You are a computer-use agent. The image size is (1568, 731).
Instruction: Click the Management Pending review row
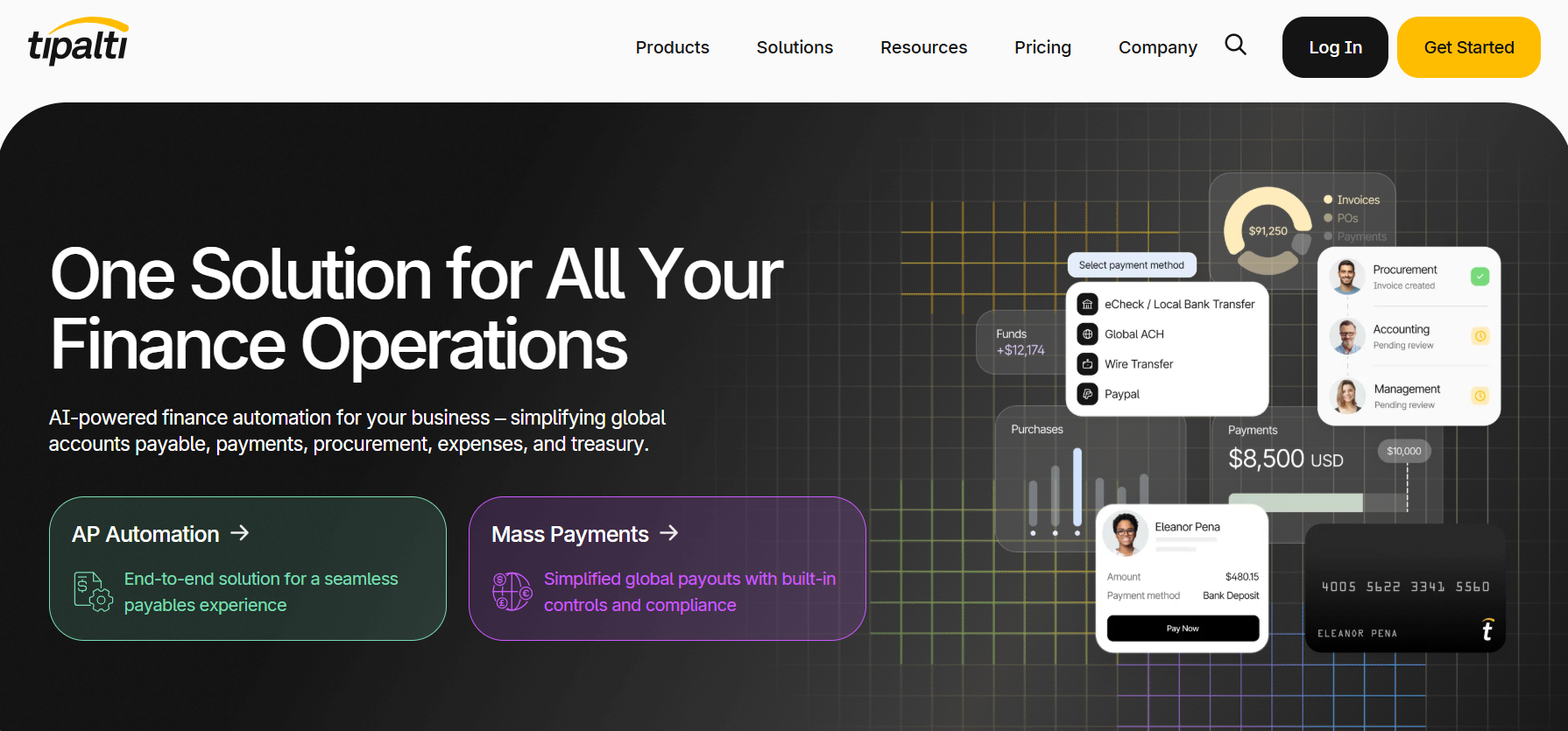click(1409, 396)
